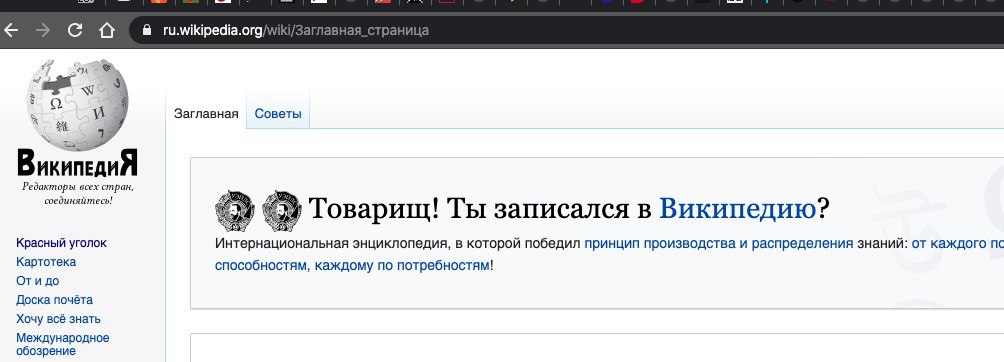
Task: Open Доска почёта in the sidebar
Action: (54, 300)
